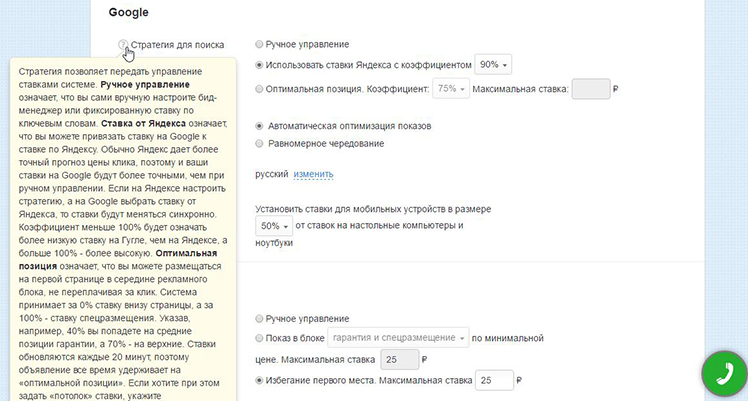Viewport: 748px width, 401px height.
Task: Select Использовать ставки Яндекса с коэффициентом option
Action: coord(259,65)
